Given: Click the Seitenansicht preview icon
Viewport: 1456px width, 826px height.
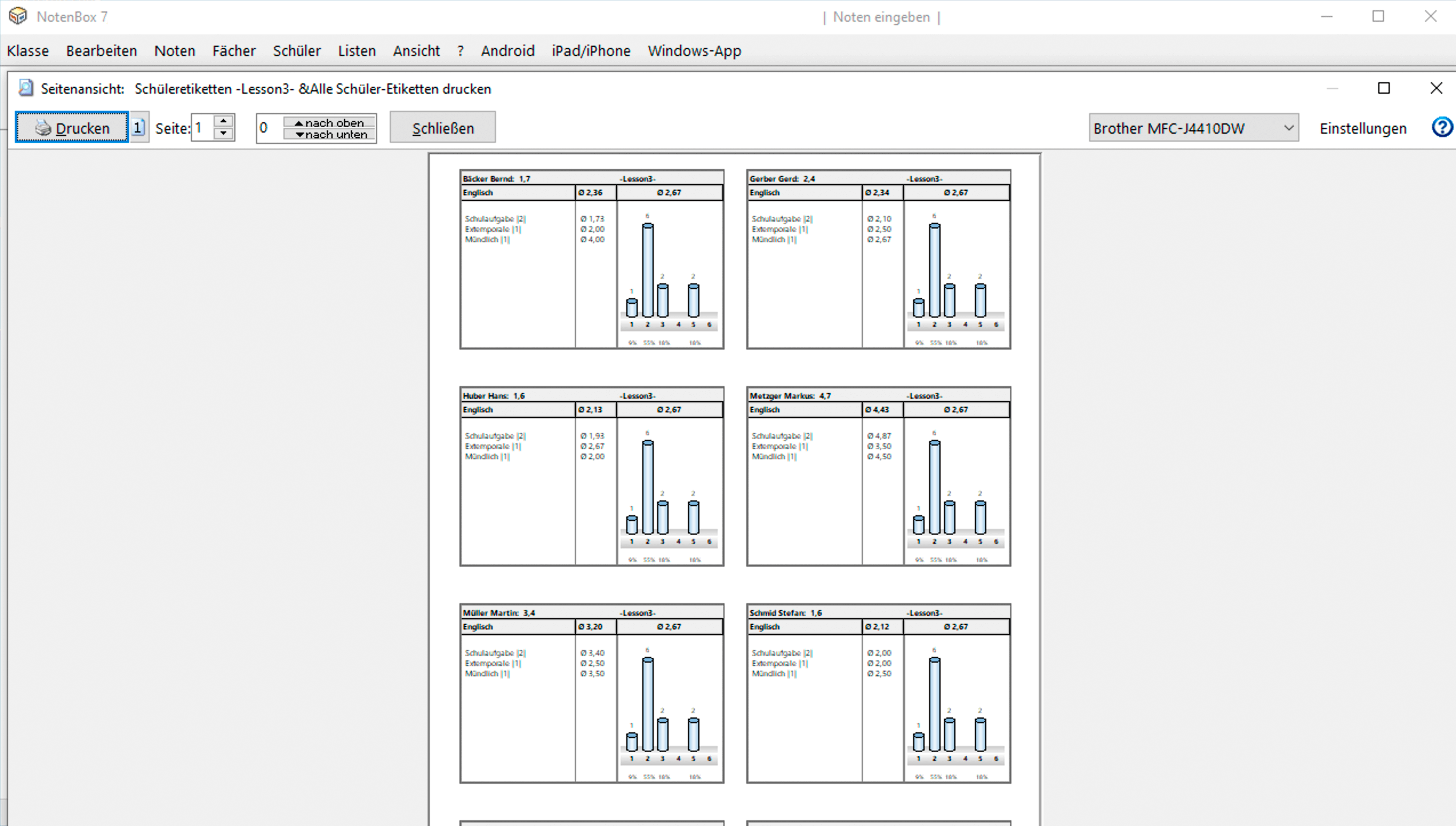Looking at the screenshot, I should (26, 88).
